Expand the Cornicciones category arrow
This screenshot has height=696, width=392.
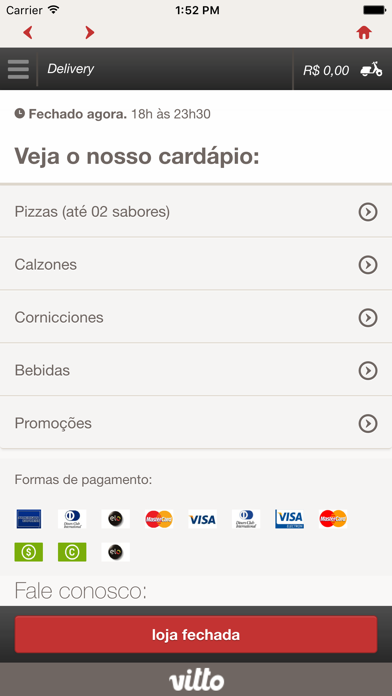click(368, 318)
